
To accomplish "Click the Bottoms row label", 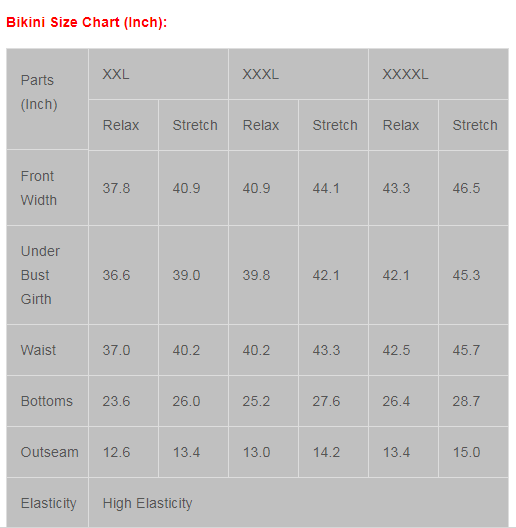I will coord(47,401).
